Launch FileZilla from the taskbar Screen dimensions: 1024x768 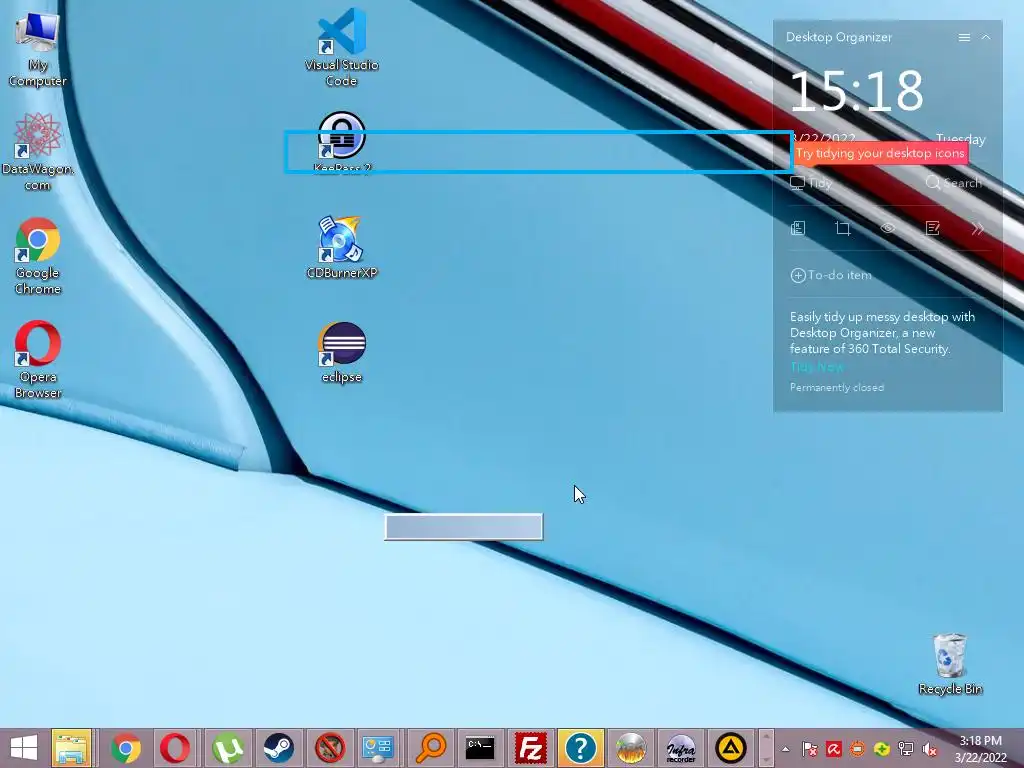click(530, 748)
